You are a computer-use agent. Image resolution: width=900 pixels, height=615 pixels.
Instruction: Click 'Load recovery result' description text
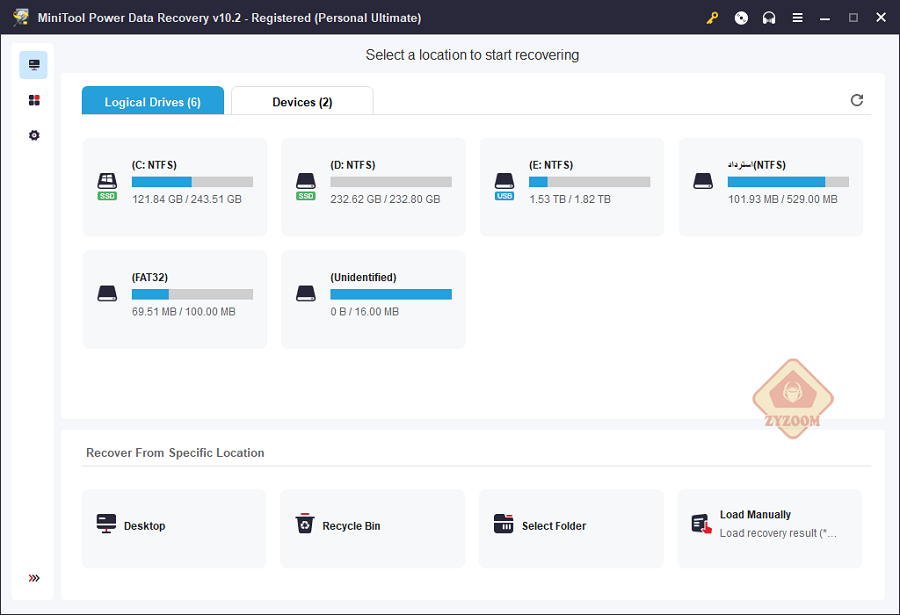click(x=778, y=533)
